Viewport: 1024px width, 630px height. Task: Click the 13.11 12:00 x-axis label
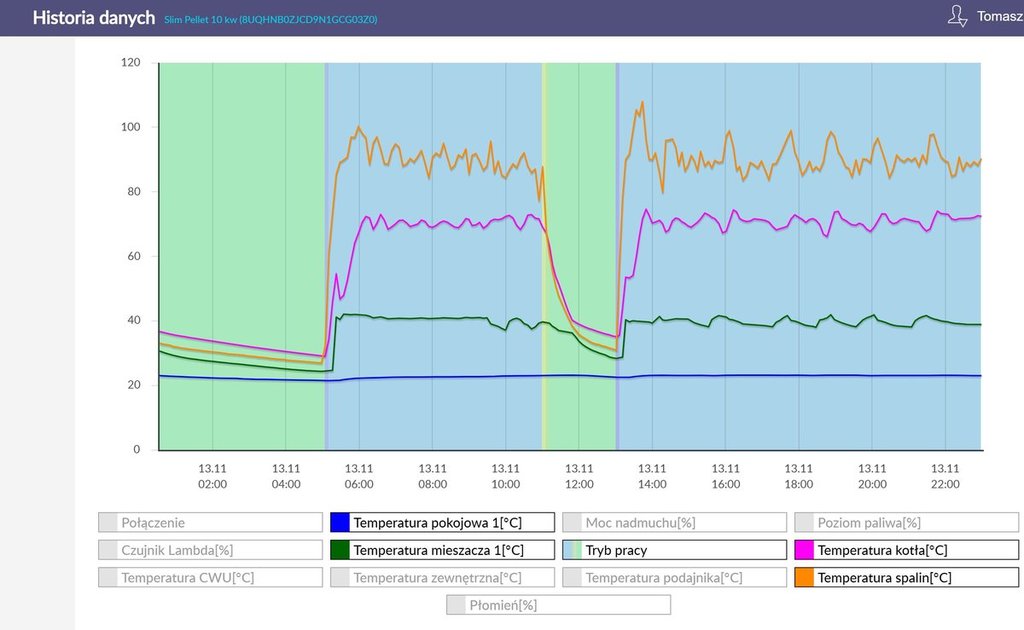[x=579, y=476]
